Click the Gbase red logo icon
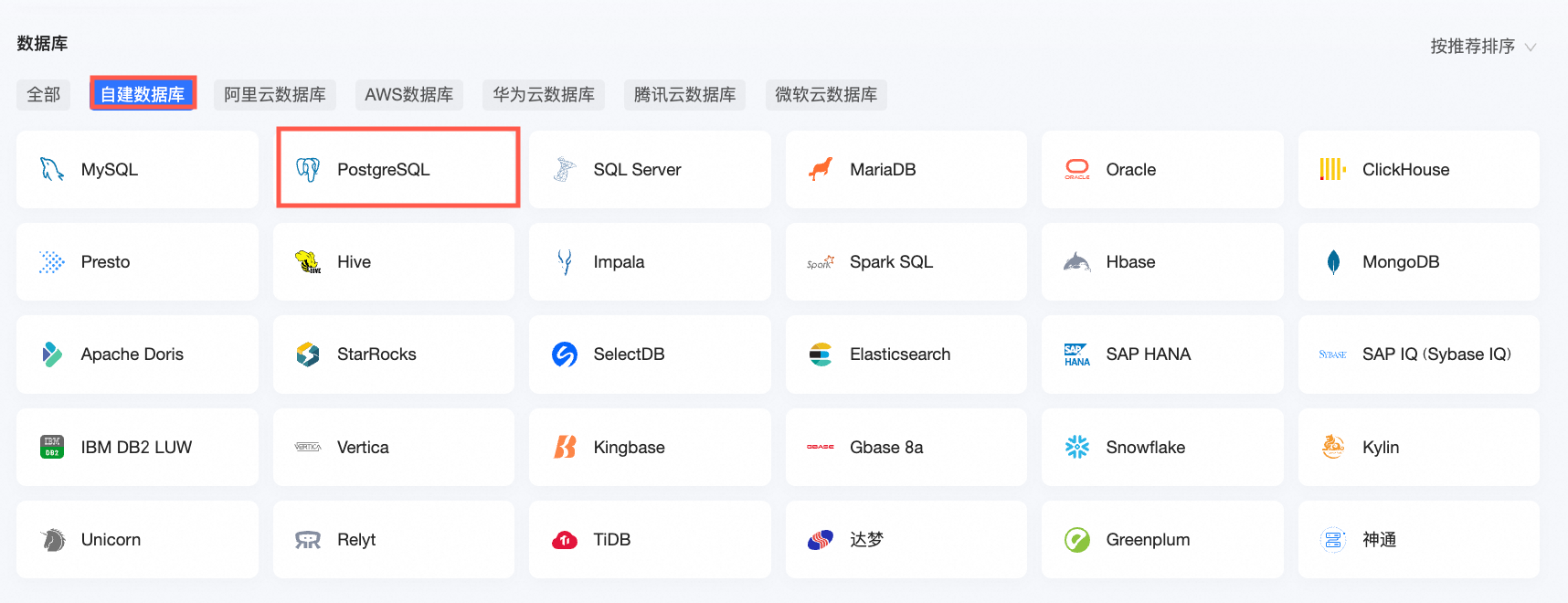 [x=821, y=447]
